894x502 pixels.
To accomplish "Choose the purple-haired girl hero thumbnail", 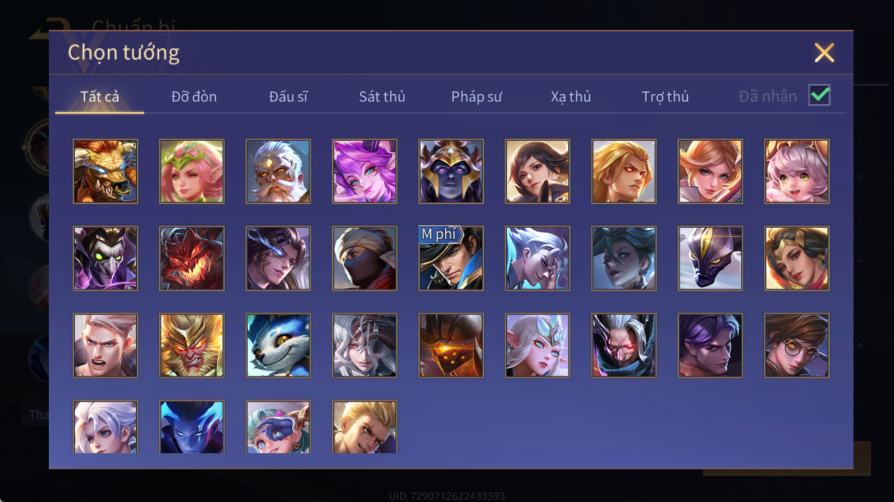I will [364, 171].
